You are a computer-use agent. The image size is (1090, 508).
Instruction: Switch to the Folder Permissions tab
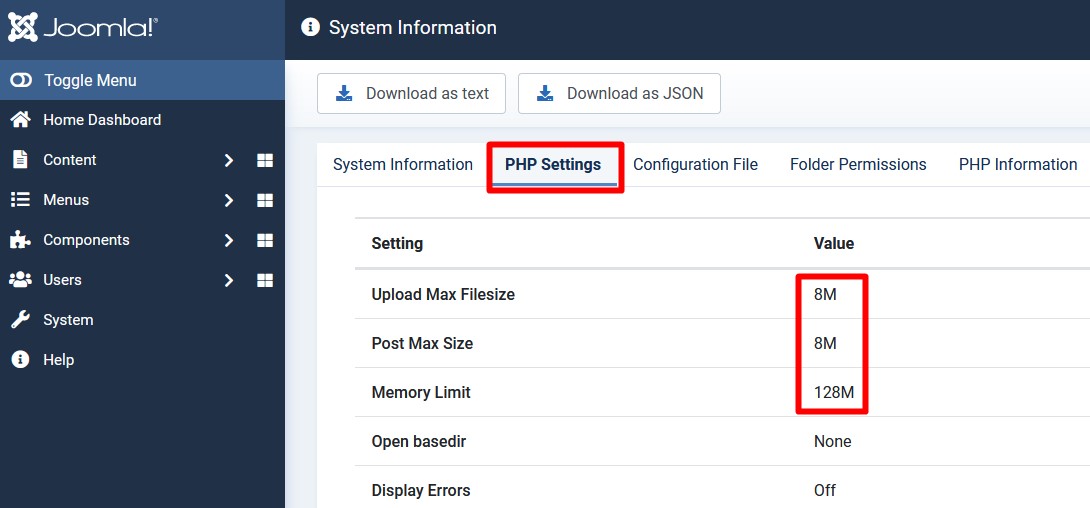(858, 165)
